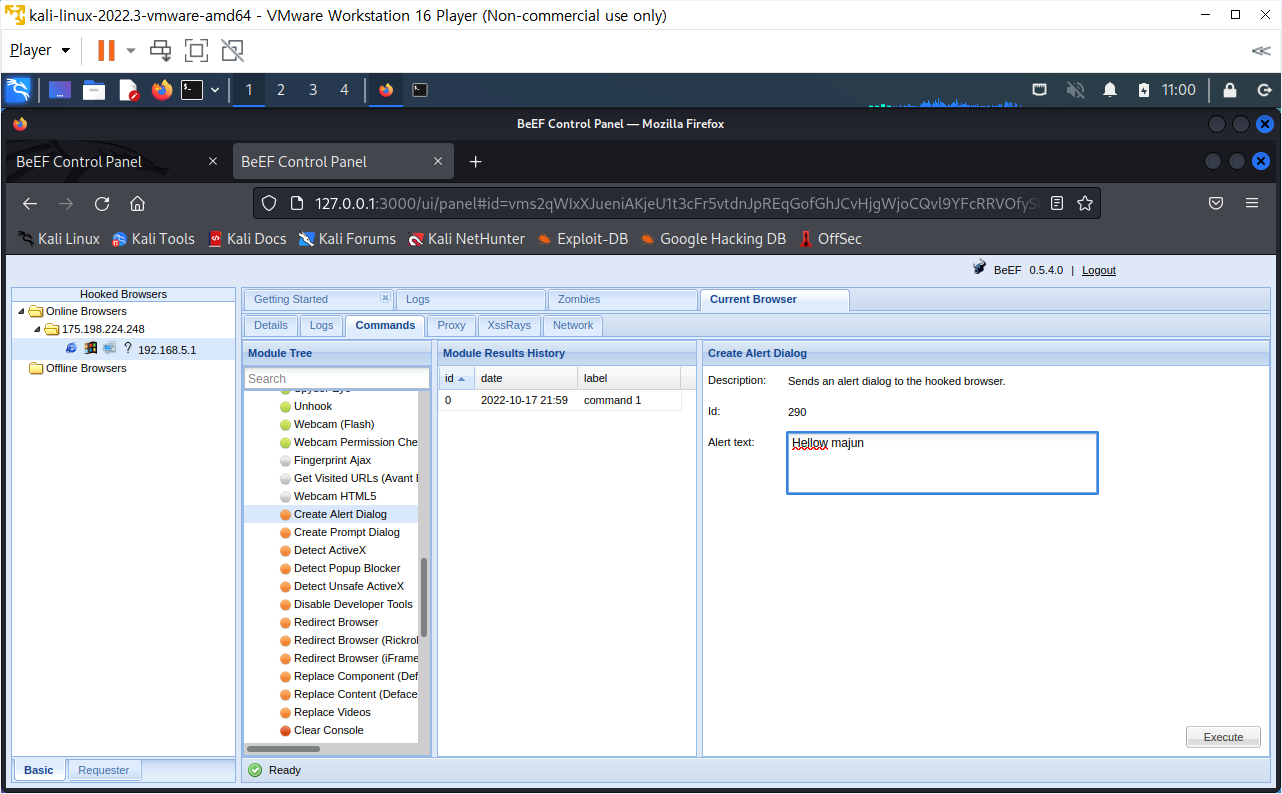
Task: Select Detect Popup Blocker module
Action: pos(346,568)
